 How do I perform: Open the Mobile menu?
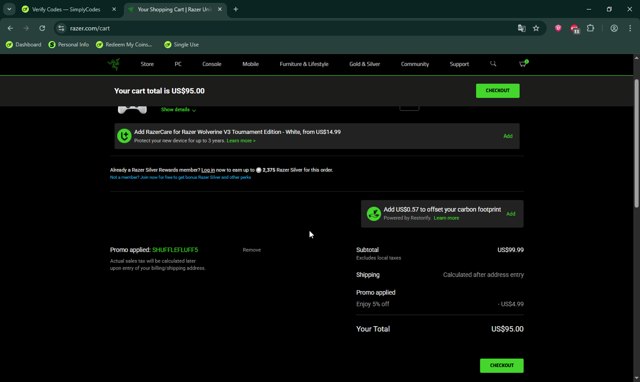click(250, 64)
